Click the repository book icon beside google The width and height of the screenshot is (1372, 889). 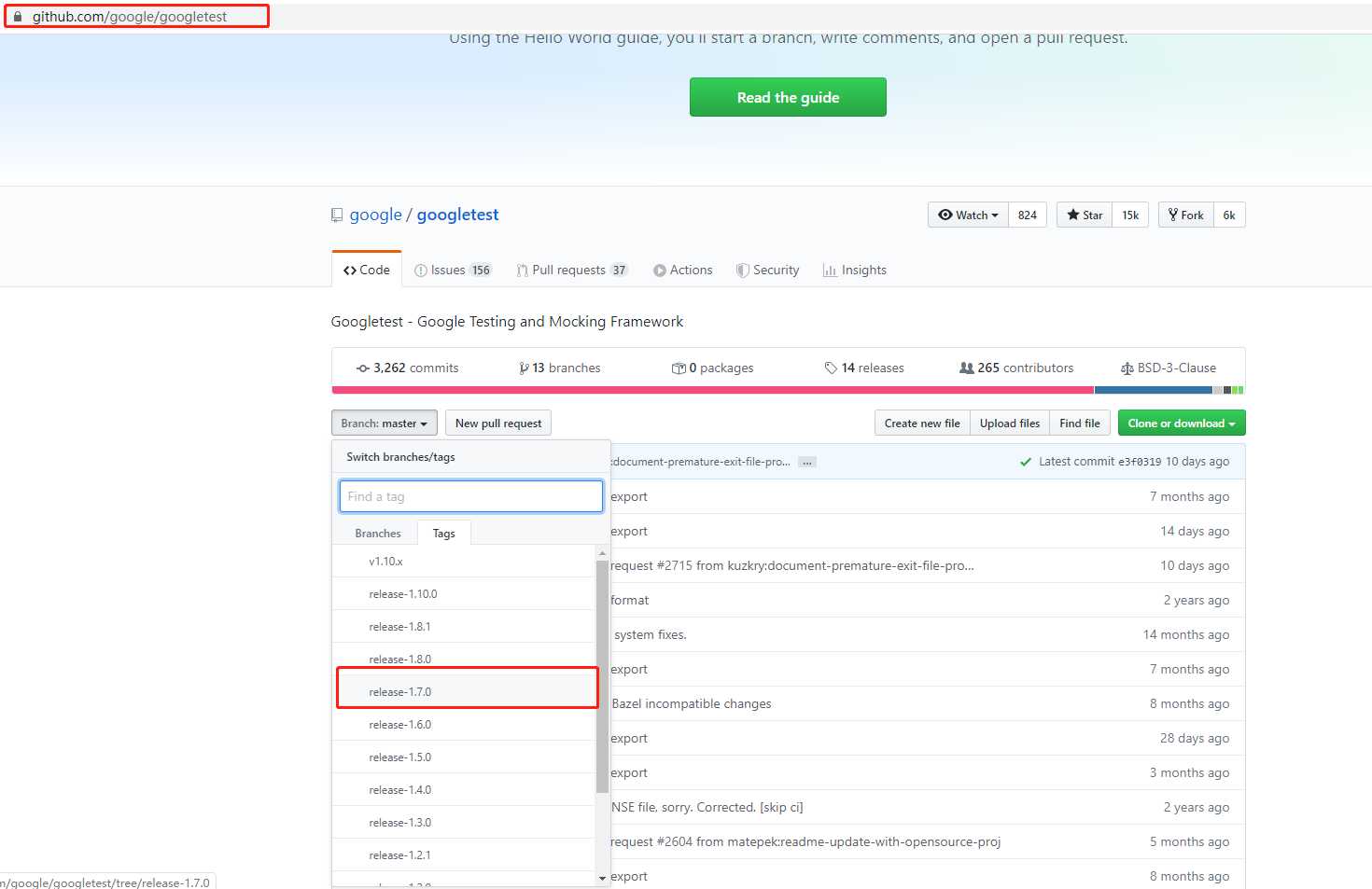(337, 215)
